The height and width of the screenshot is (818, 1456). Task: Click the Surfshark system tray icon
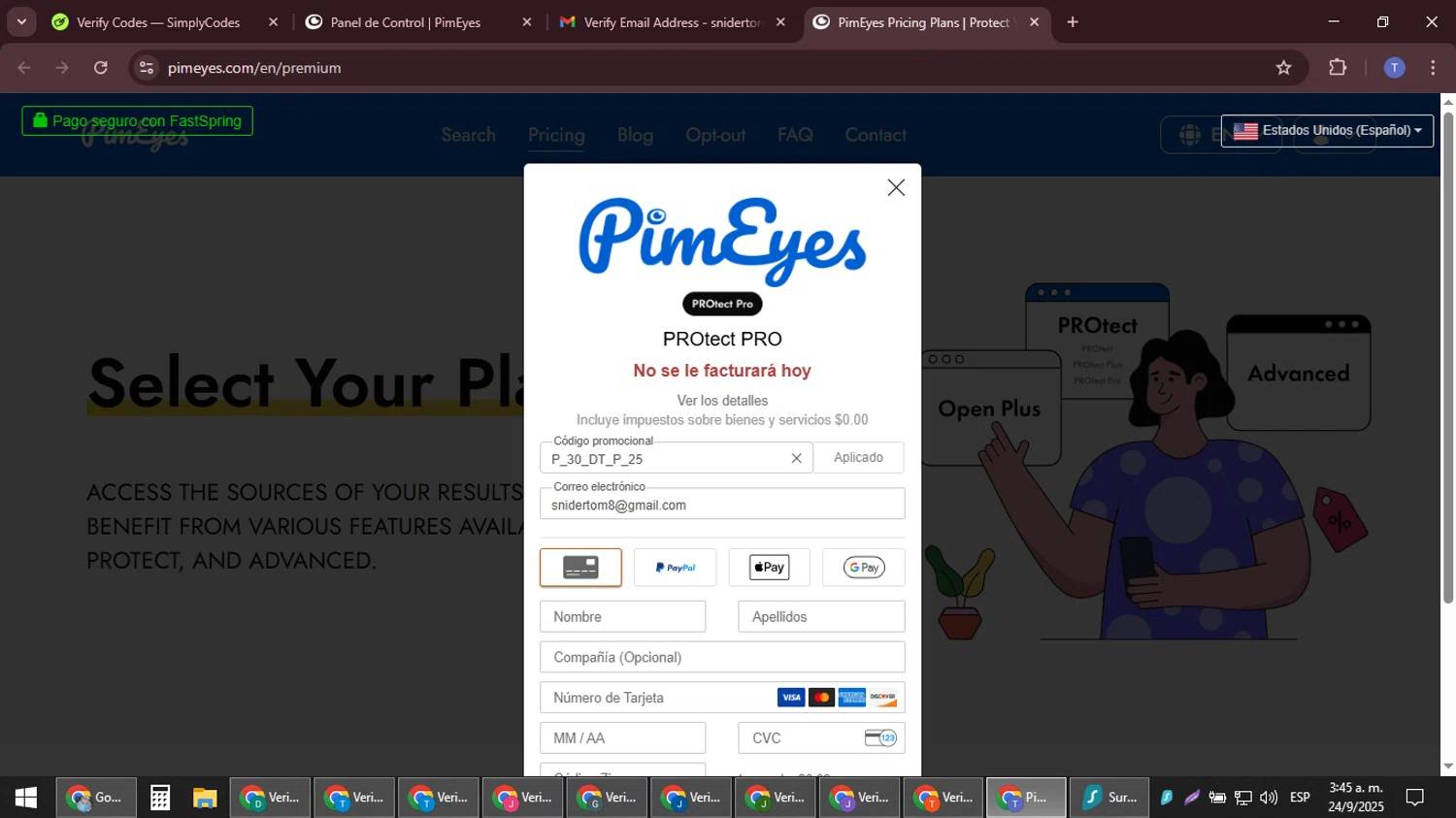[1166, 798]
